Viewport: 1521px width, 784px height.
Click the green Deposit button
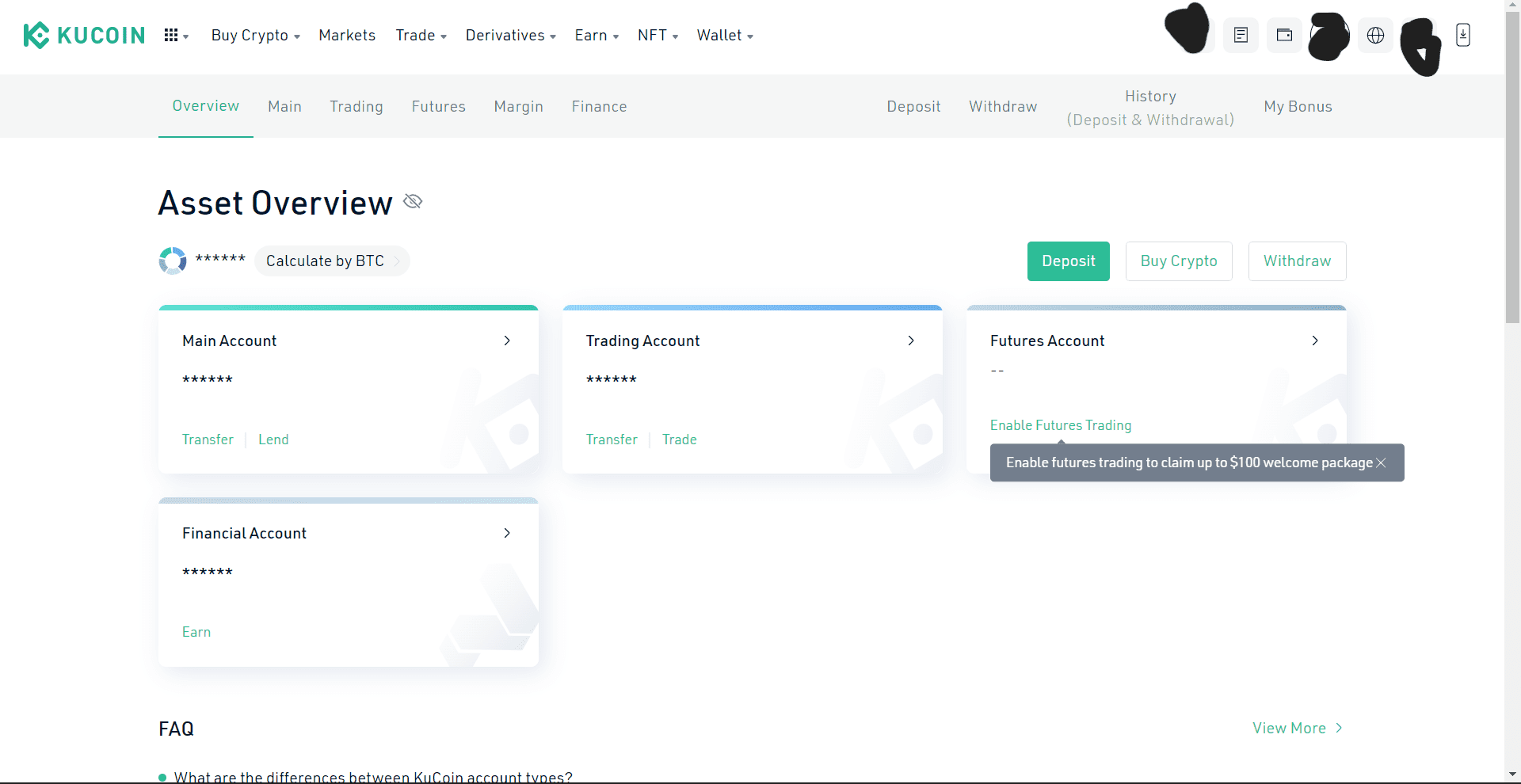[x=1069, y=261]
